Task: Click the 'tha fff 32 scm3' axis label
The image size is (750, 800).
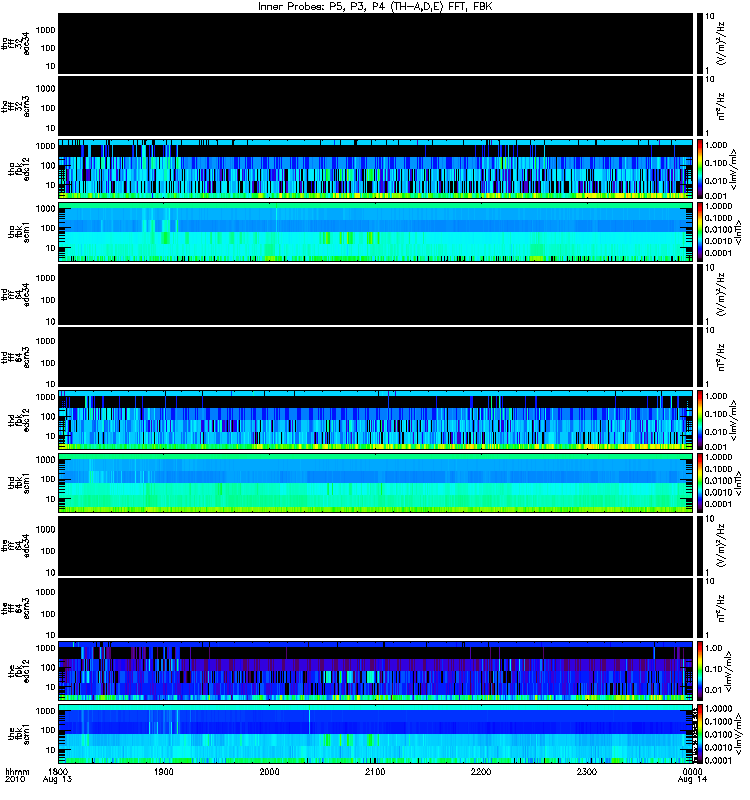Action: coord(15,106)
